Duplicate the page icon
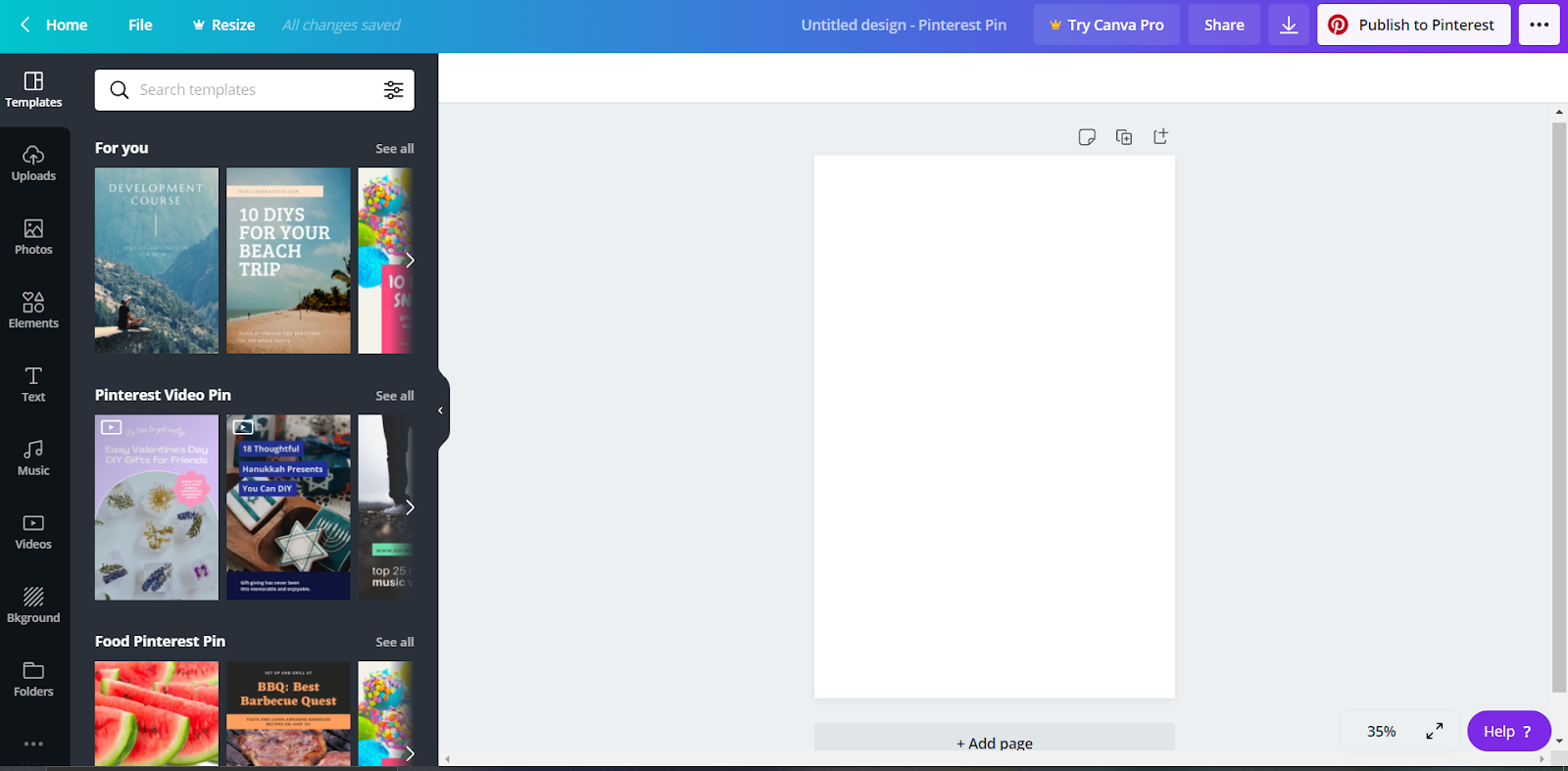The image size is (1568, 771). [x=1124, y=137]
